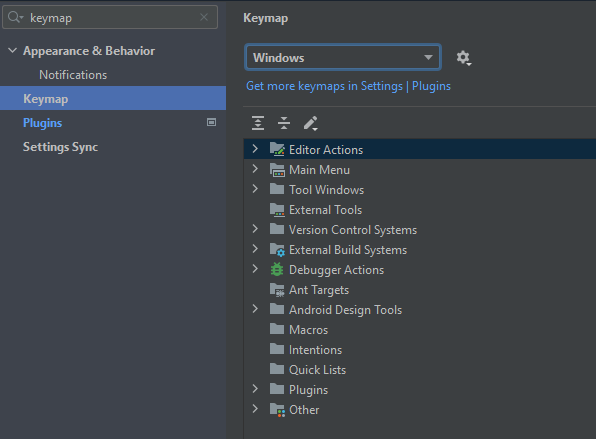
Task: Clear the settings search field
Action: click(x=204, y=17)
